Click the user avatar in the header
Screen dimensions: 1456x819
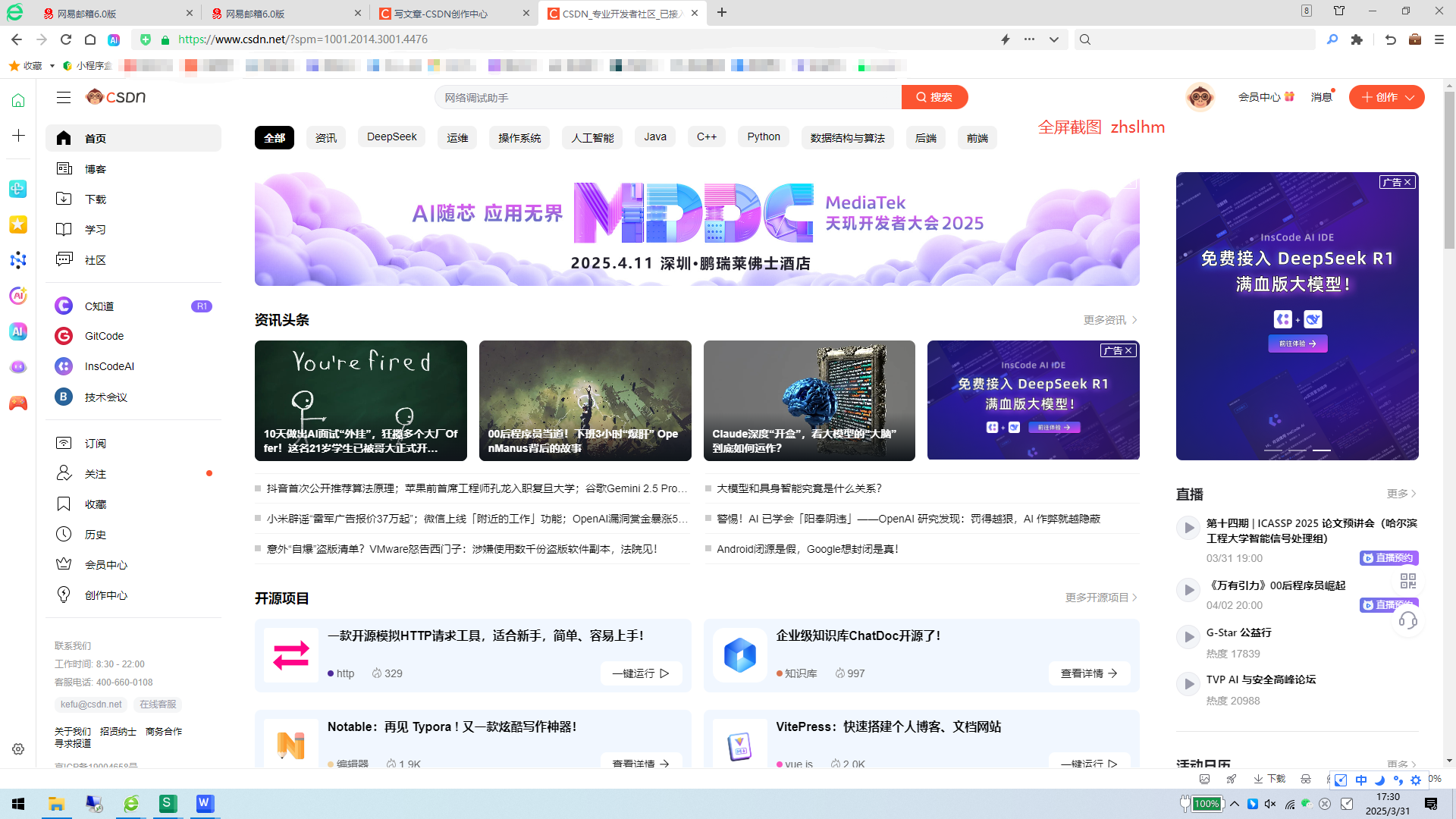click(1200, 97)
